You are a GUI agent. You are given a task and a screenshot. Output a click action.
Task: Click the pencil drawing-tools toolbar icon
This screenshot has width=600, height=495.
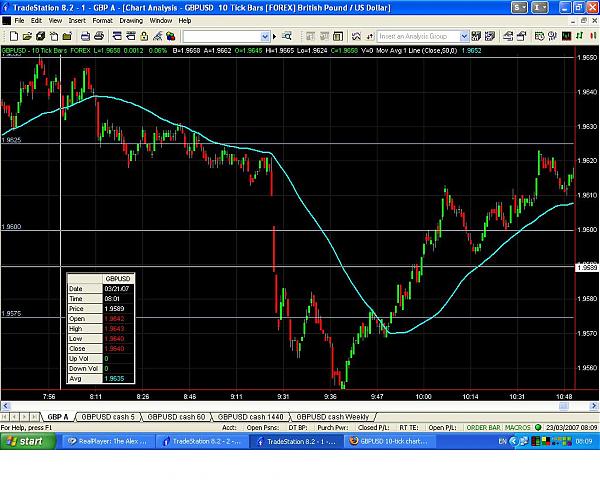157,36
